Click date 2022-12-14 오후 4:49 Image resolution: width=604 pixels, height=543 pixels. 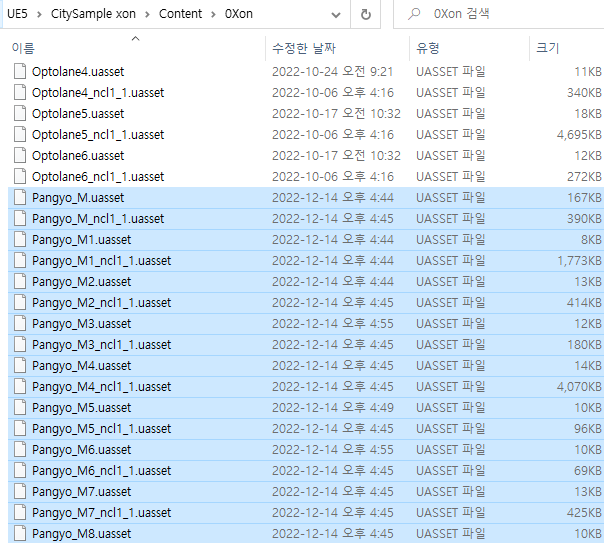(333, 407)
